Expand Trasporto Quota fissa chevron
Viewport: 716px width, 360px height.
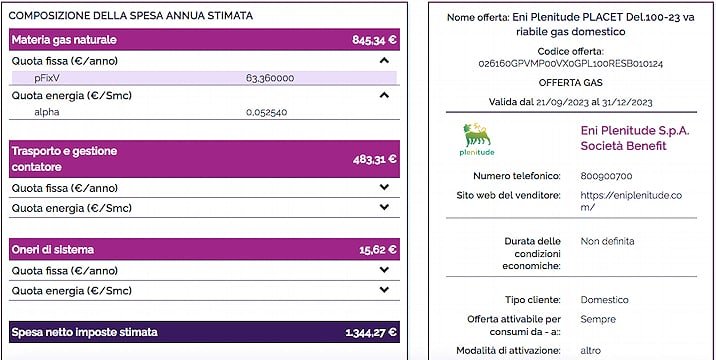[x=384, y=187]
